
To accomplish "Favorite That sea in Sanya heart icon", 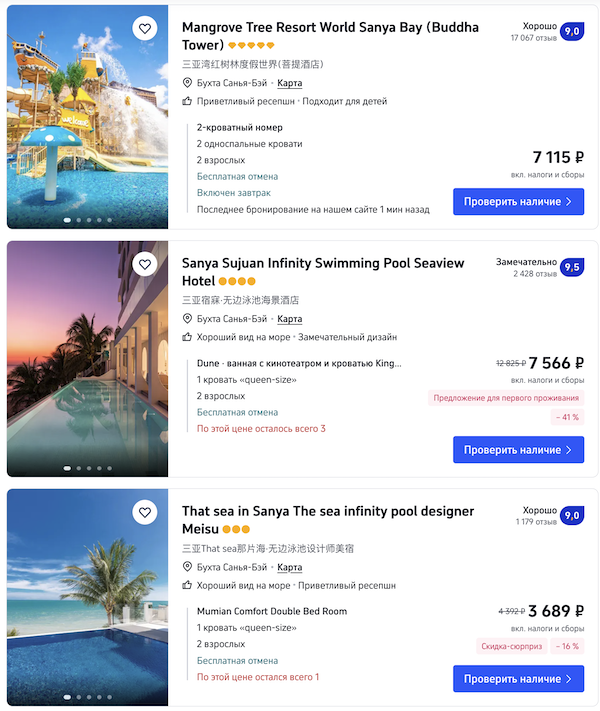I will pos(145,513).
